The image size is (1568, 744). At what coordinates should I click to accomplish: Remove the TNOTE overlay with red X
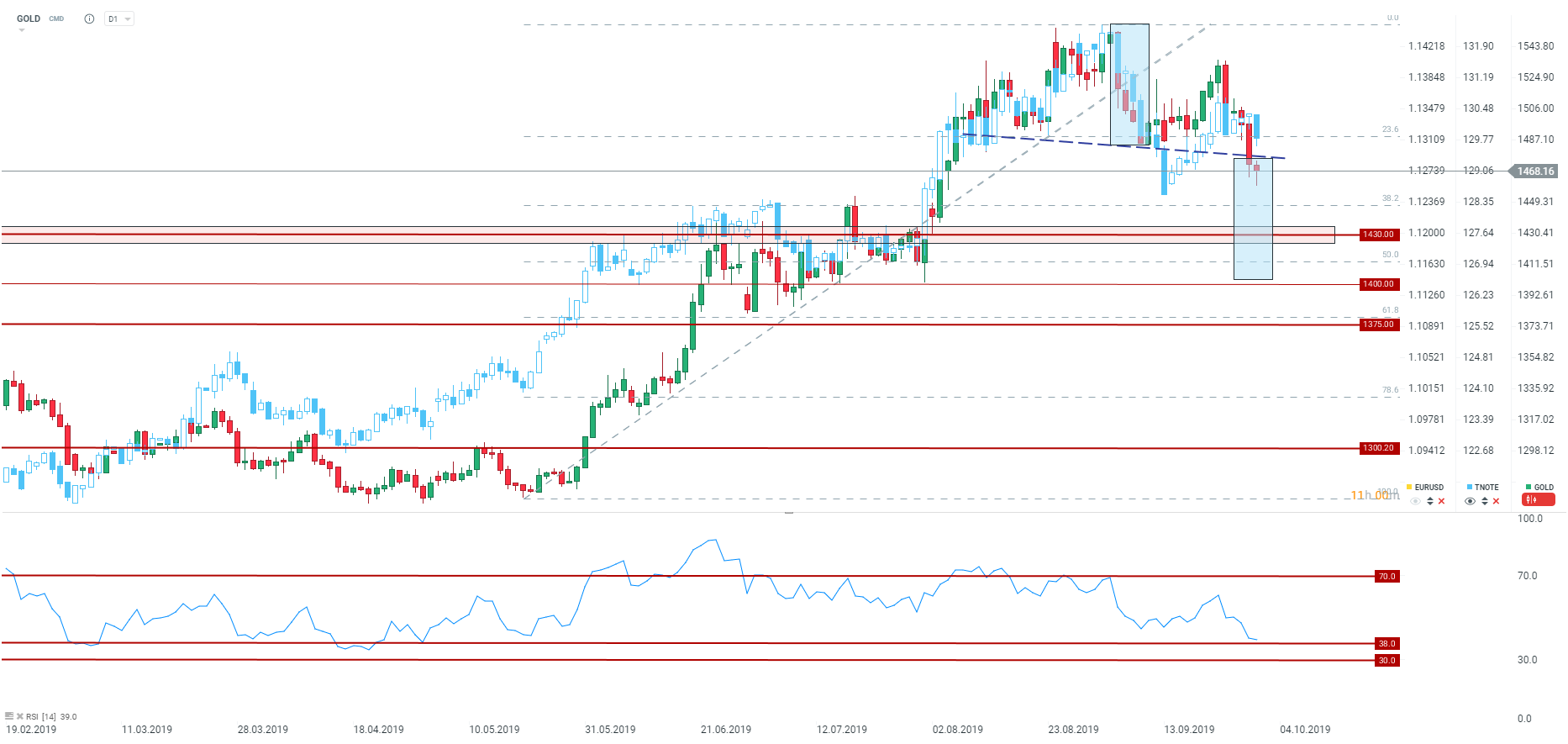[1496, 501]
